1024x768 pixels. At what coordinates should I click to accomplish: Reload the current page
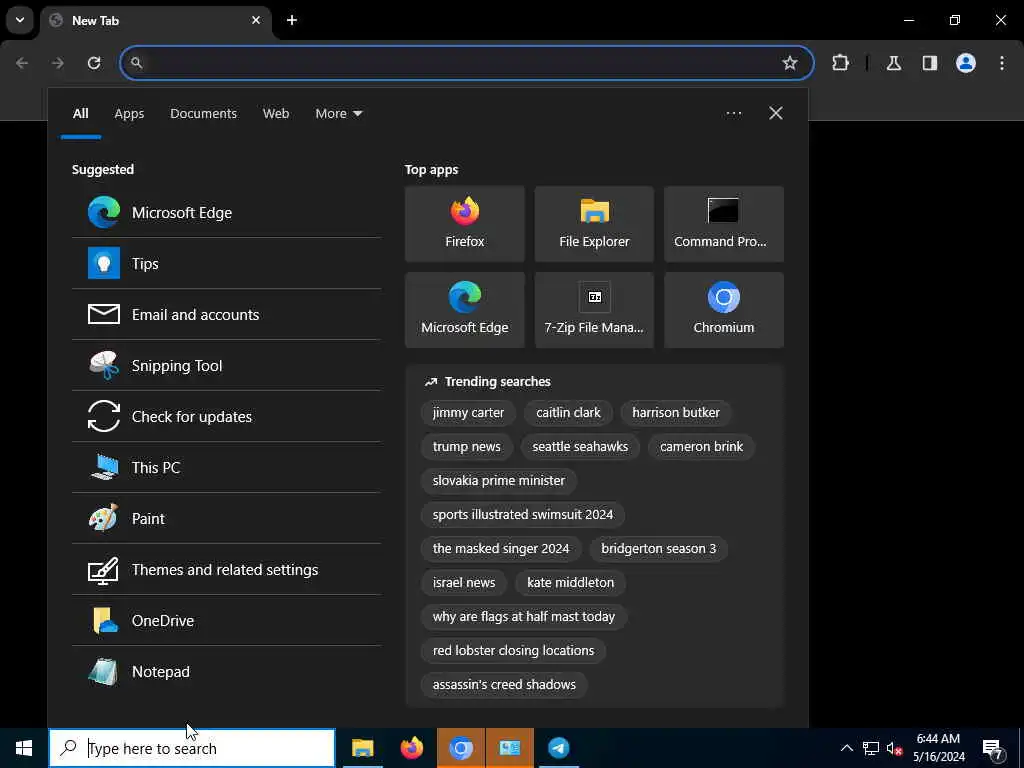(x=94, y=63)
